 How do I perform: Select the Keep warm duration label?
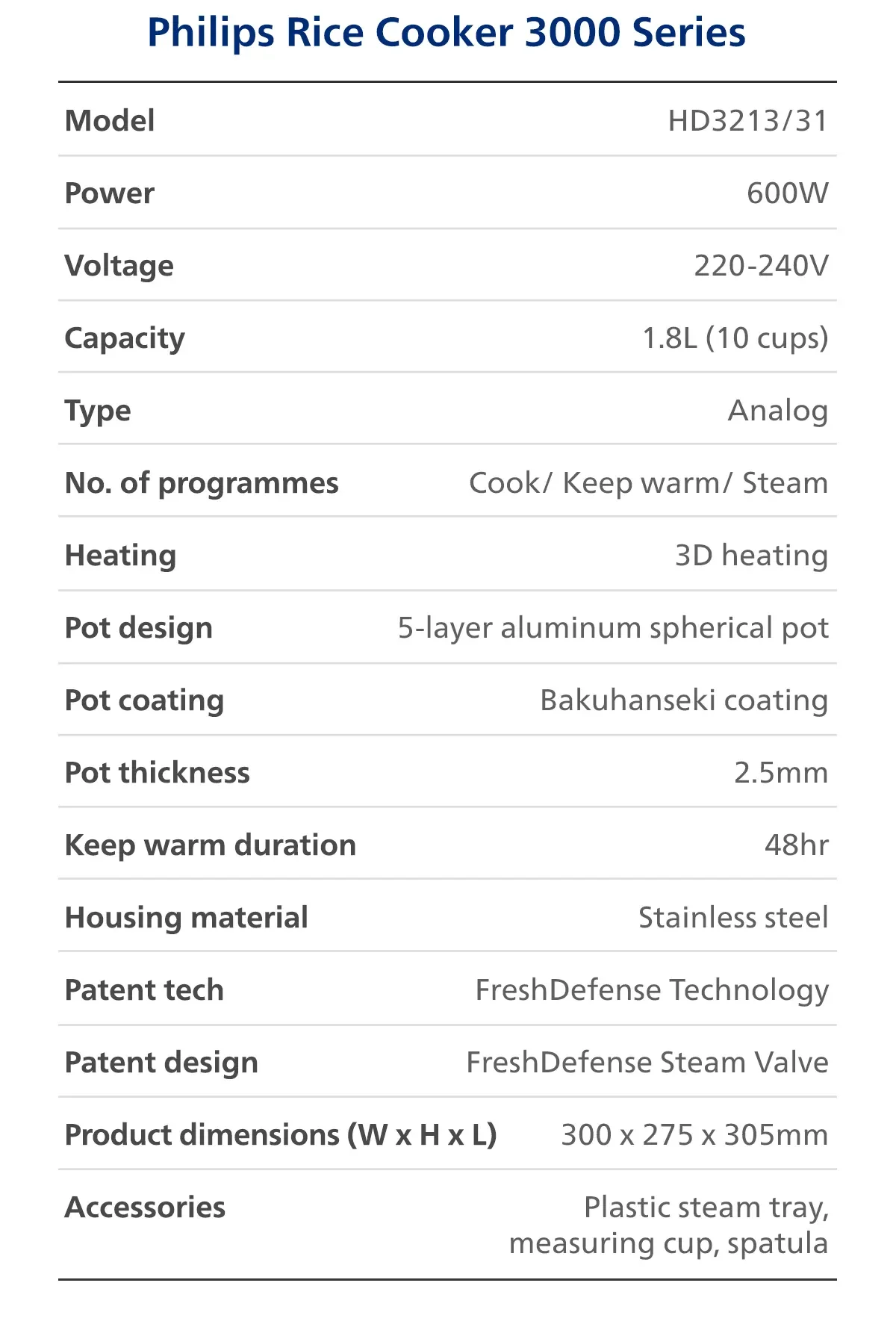coord(211,845)
